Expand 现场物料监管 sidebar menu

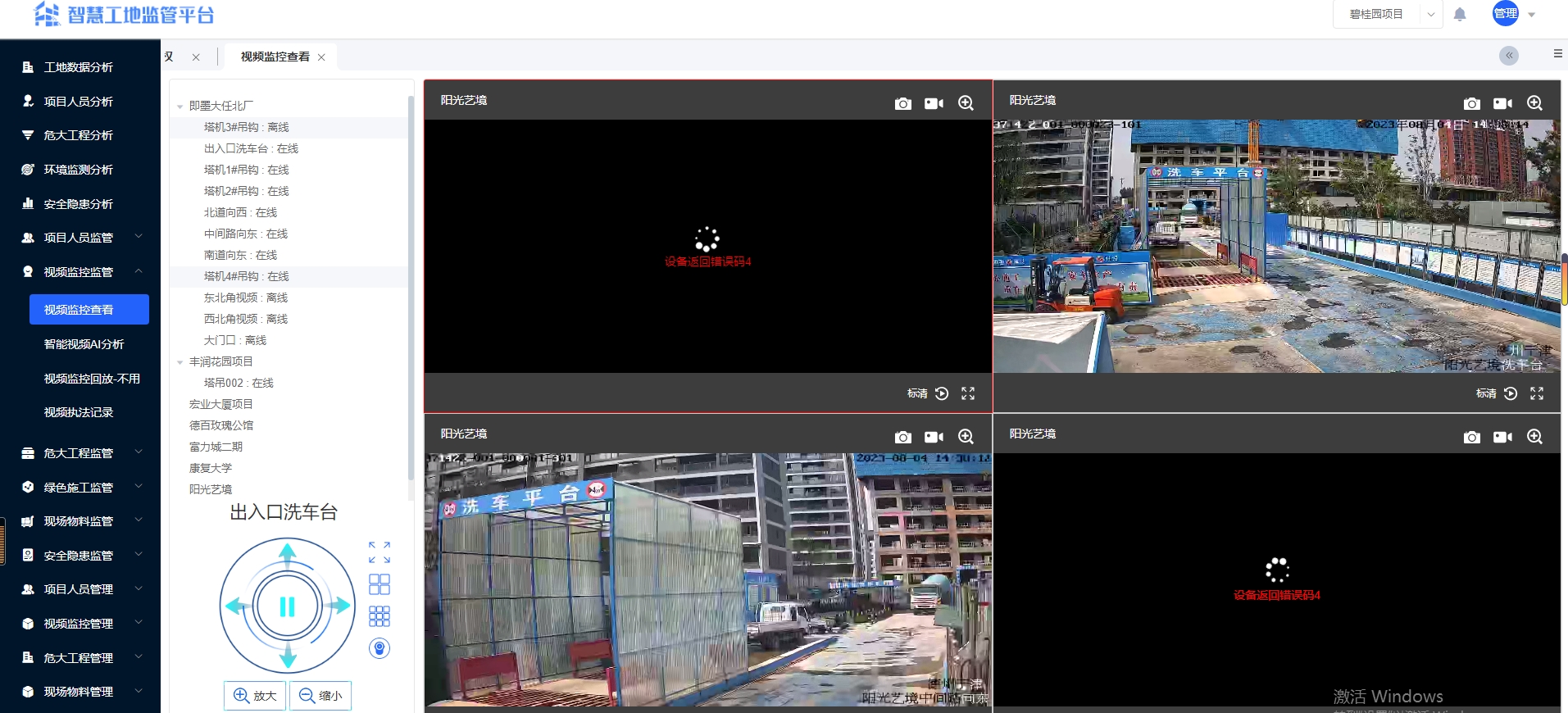coord(80,521)
